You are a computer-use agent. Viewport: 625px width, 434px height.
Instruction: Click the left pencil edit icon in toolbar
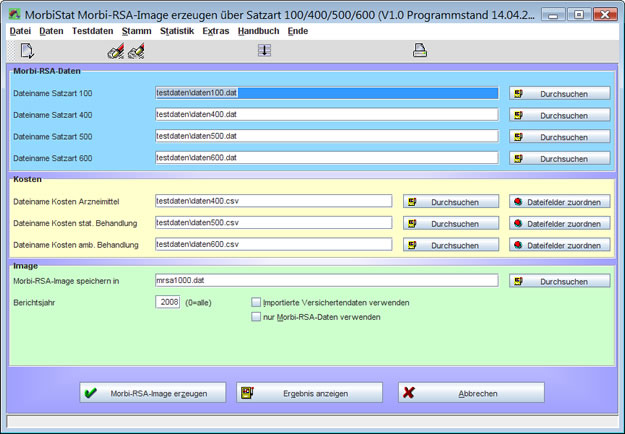tap(115, 51)
